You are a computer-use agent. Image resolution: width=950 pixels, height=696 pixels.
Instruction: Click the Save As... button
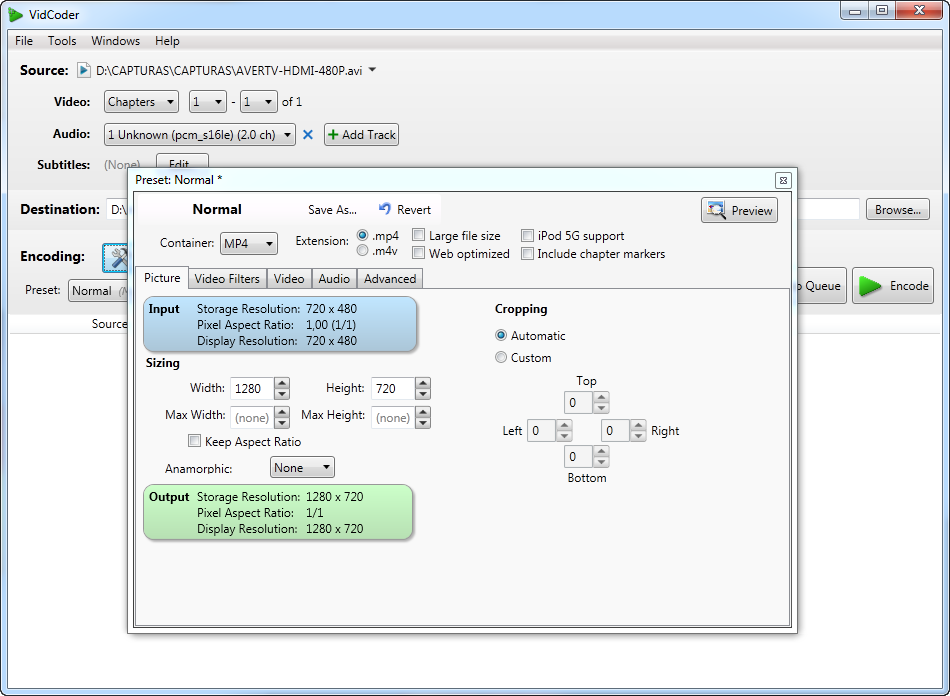tap(332, 210)
